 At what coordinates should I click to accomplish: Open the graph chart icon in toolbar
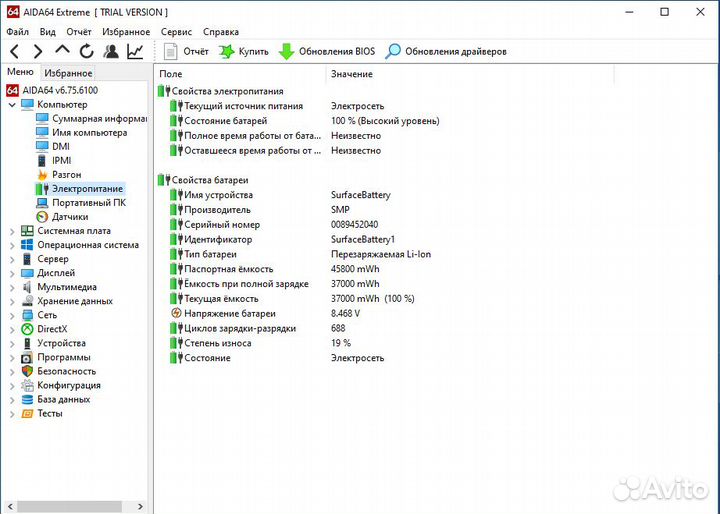pos(135,51)
